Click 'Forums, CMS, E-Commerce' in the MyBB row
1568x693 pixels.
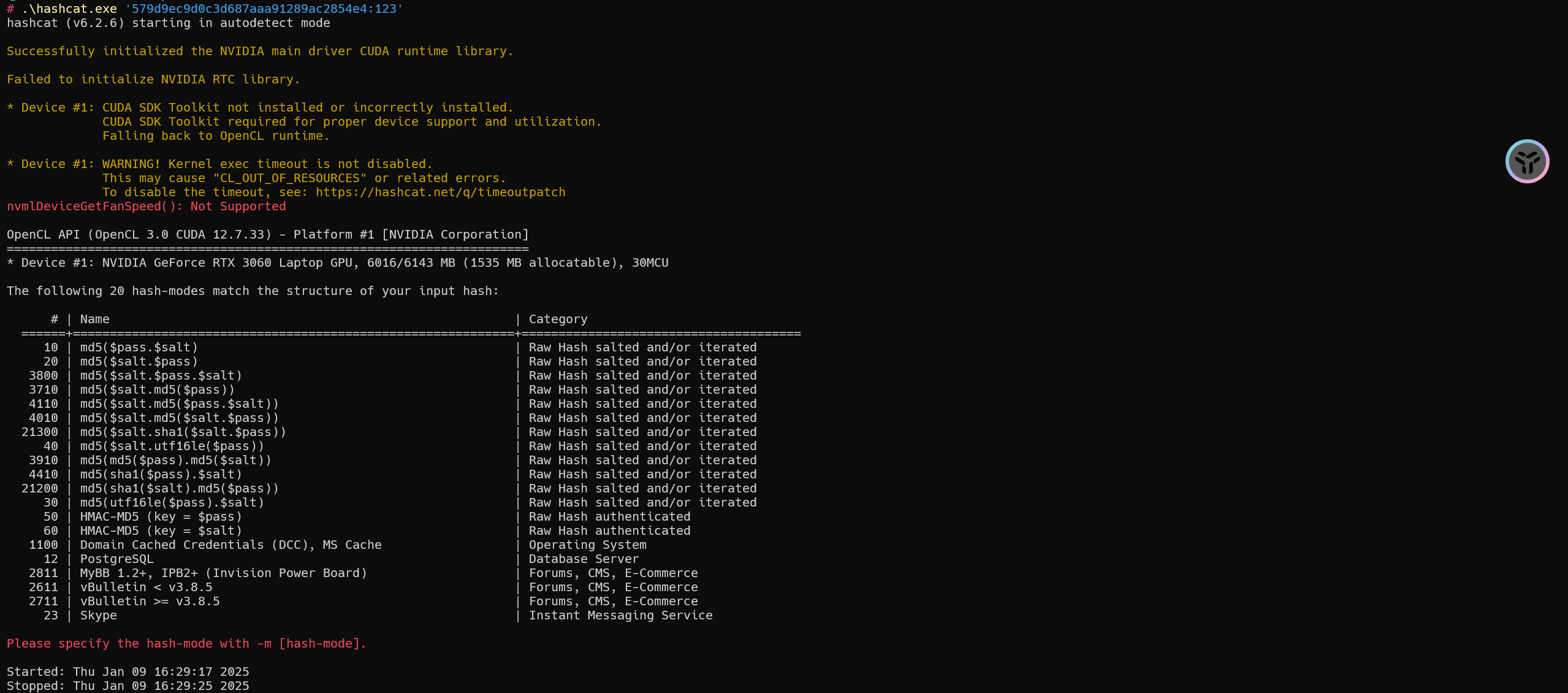coord(614,573)
